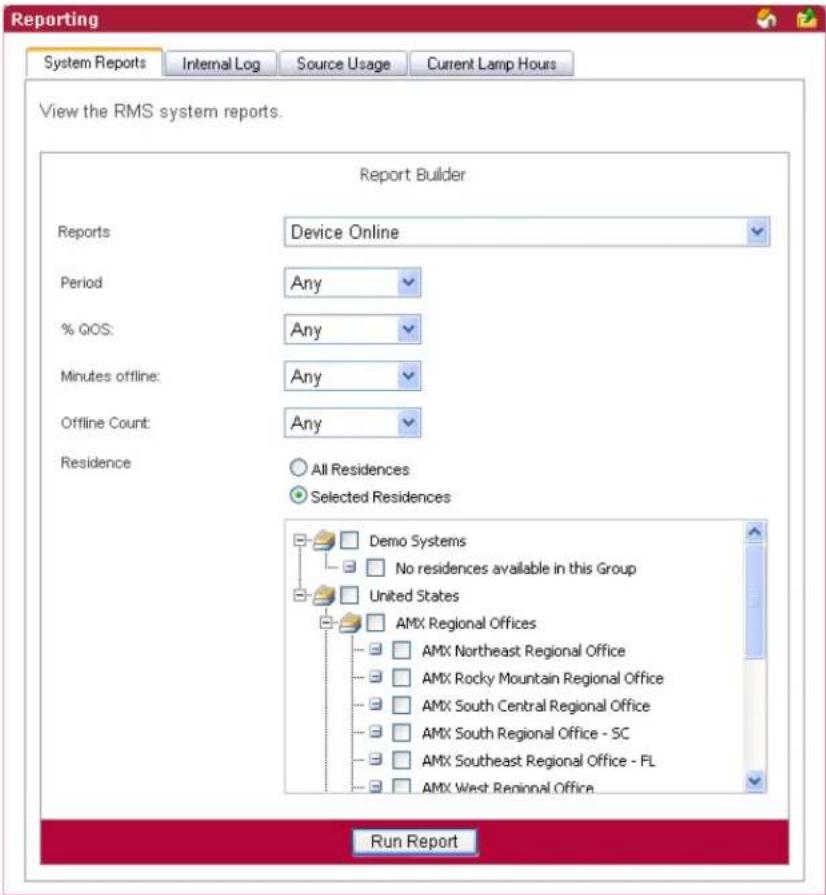Check the No residences available in this Group checkbox
Image resolution: width=826 pixels, height=895 pixels.
tap(376, 567)
